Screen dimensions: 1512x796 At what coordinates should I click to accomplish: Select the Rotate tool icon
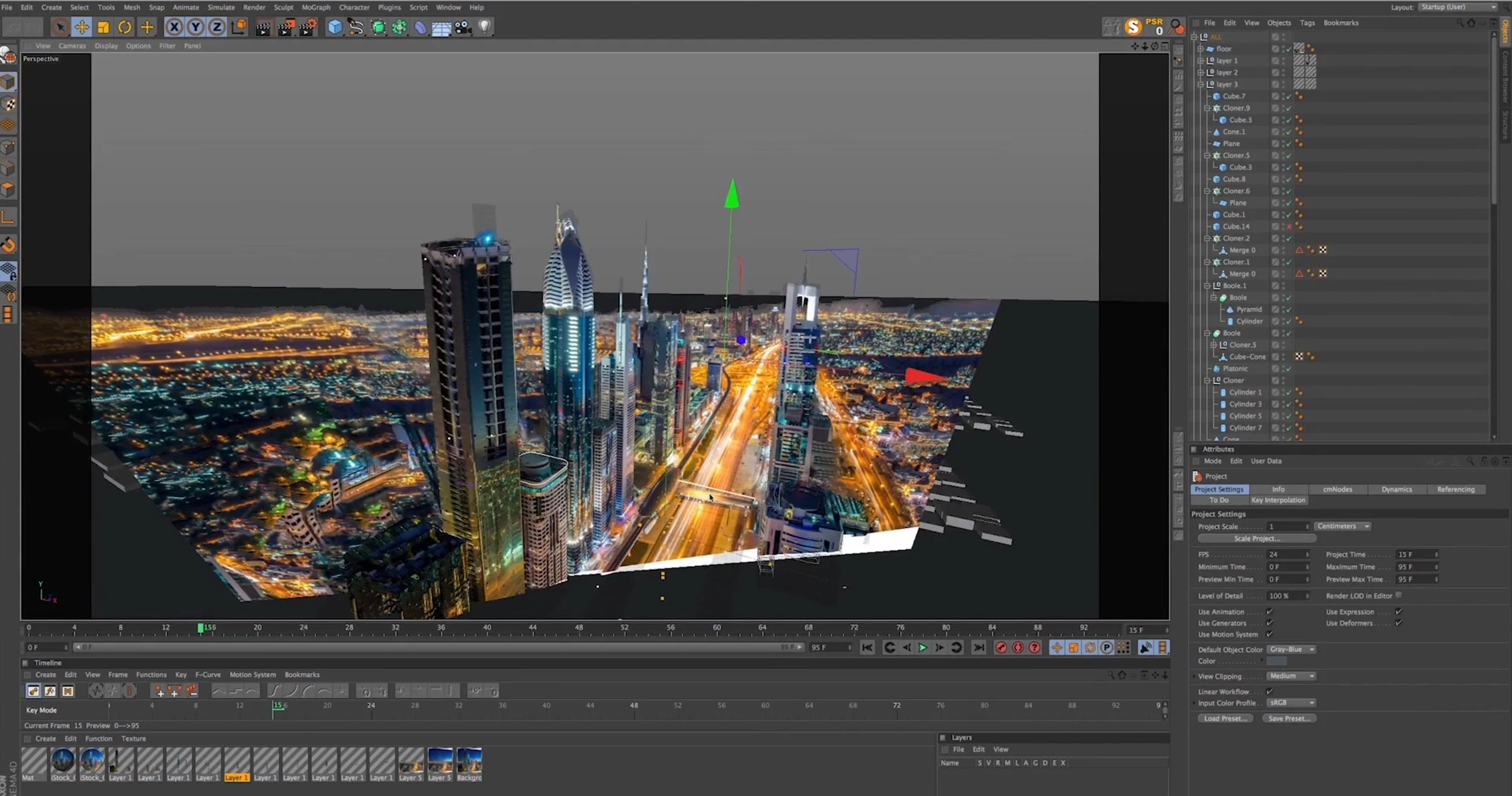pyautogui.click(x=125, y=27)
